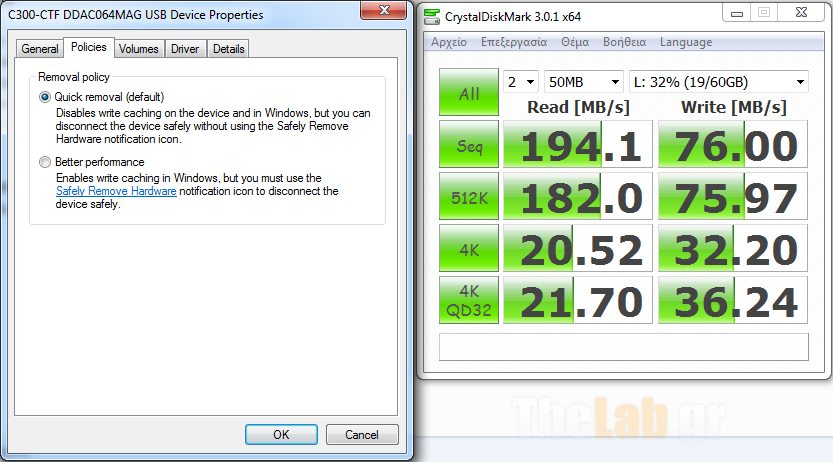Open the Βοήθεια menu
Screen dimensions: 833x462
pyautogui.click(x=624, y=42)
